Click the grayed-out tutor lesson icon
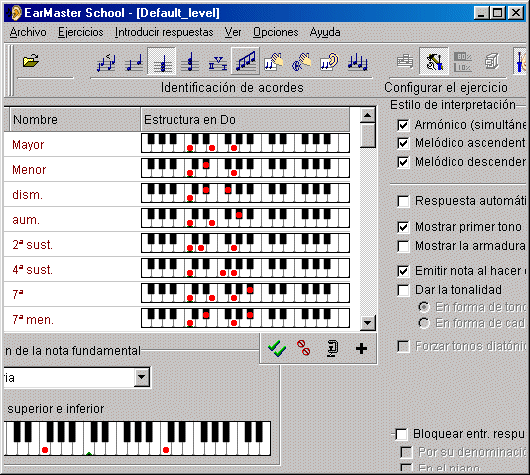Screen dimensions: 530x475 (404, 62)
